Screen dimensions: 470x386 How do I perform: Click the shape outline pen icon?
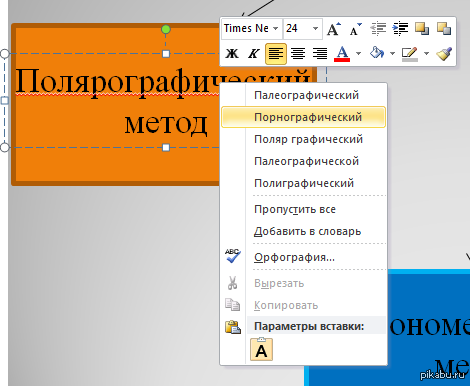tap(410, 54)
